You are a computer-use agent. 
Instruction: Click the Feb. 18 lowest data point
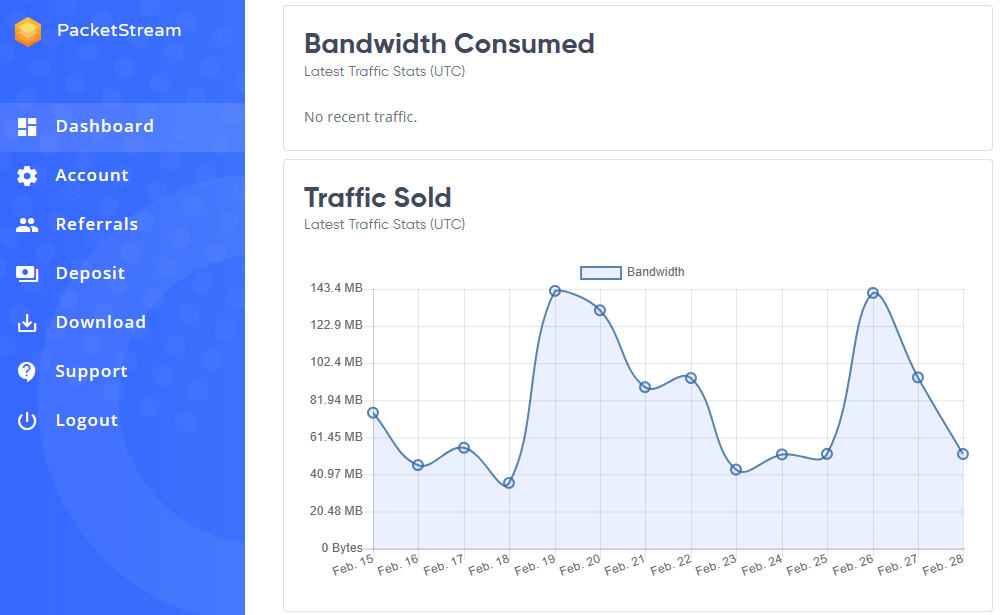[x=509, y=483]
